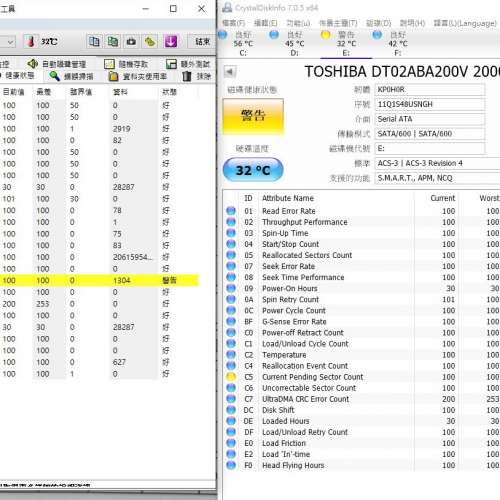
Task: Open the HD Tune drive selection dropdown
Action: click(x=10, y=42)
